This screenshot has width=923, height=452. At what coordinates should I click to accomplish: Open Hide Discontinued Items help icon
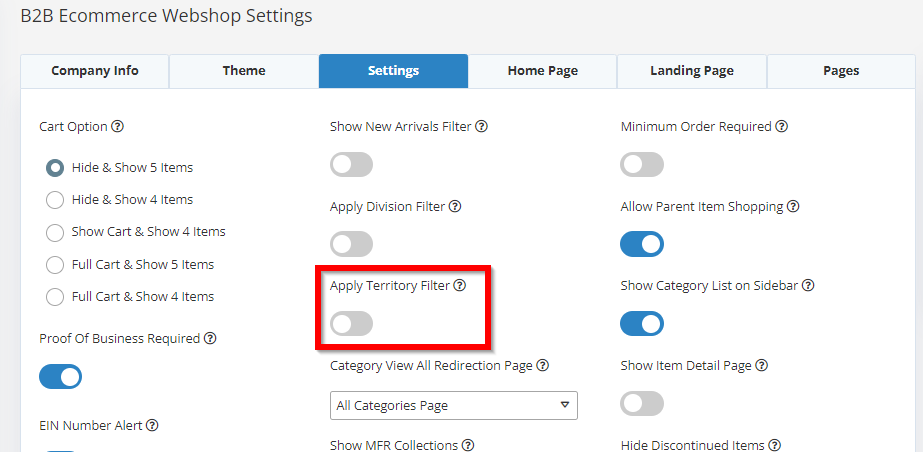tap(775, 445)
